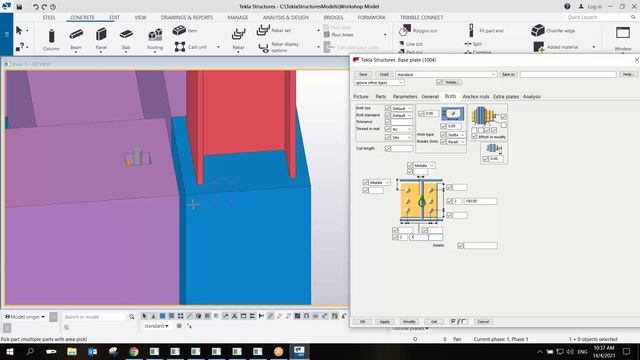The image size is (640, 360).
Task: Click the Save button in dialog
Action: point(363,74)
